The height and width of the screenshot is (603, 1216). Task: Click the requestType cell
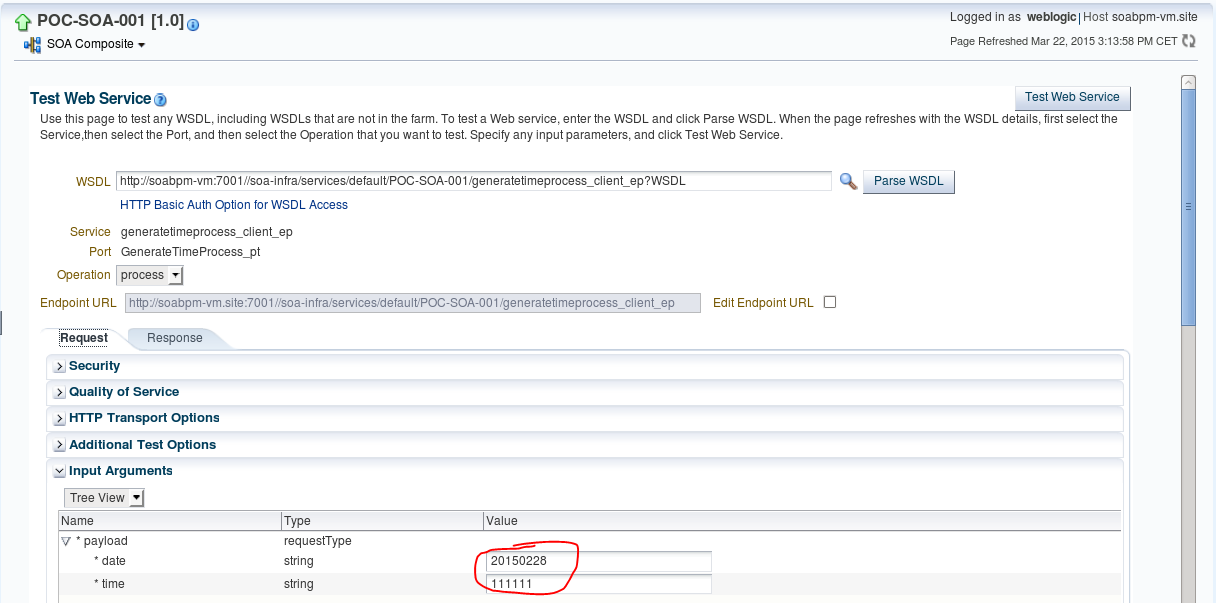[x=318, y=541]
